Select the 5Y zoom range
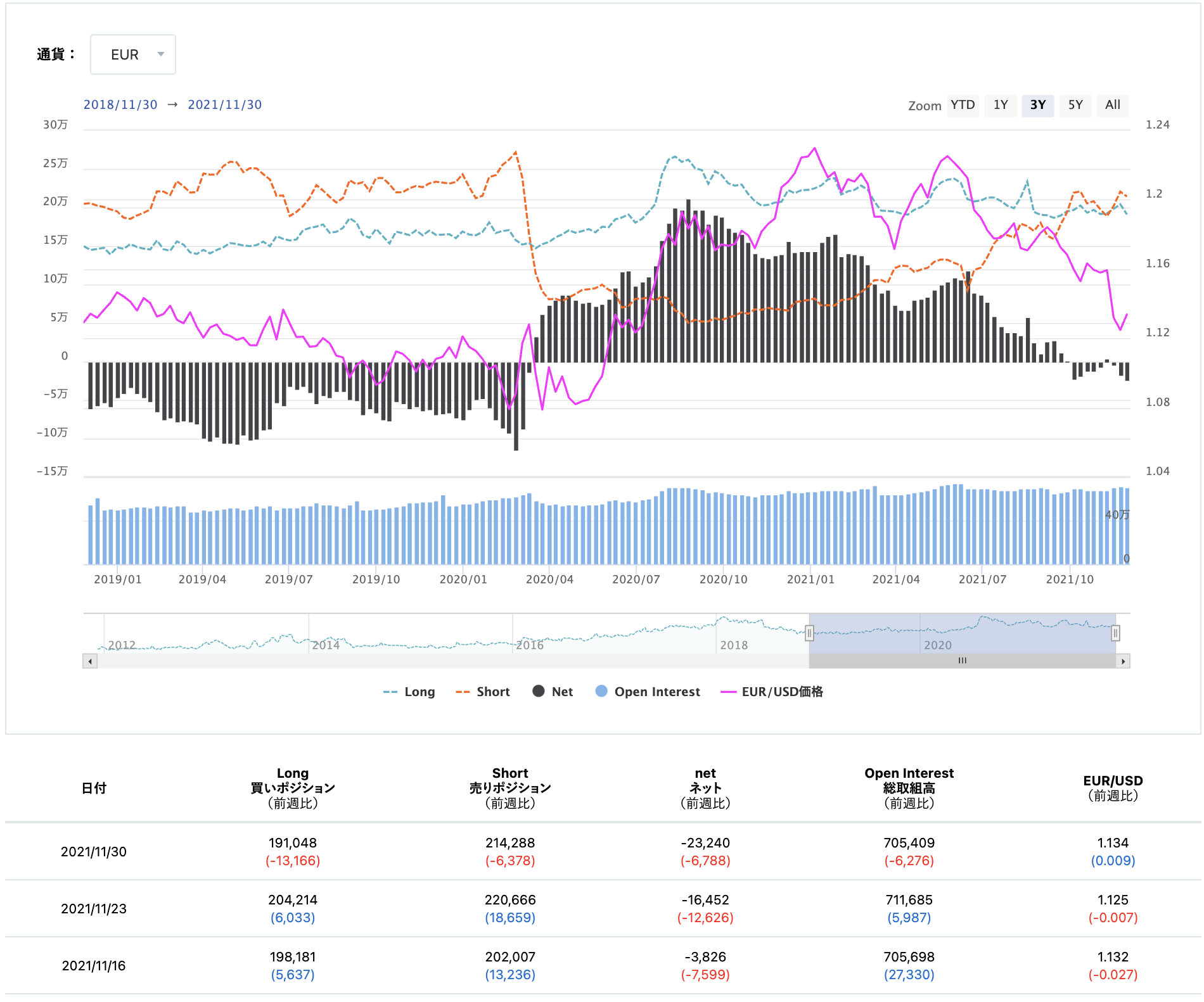The width and height of the screenshot is (1204, 1002). [1075, 105]
